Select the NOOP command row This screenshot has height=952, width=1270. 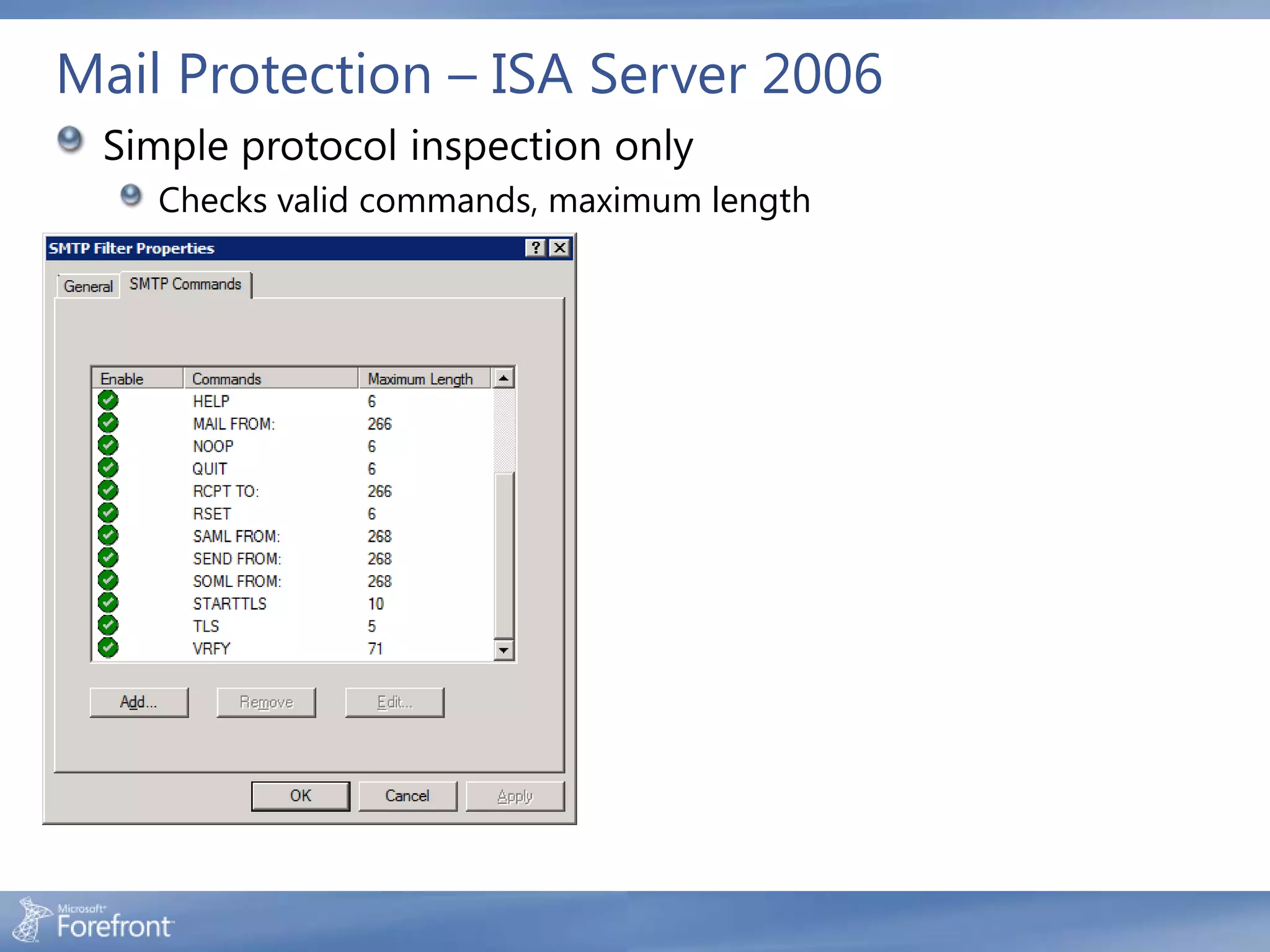click(x=293, y=446)
